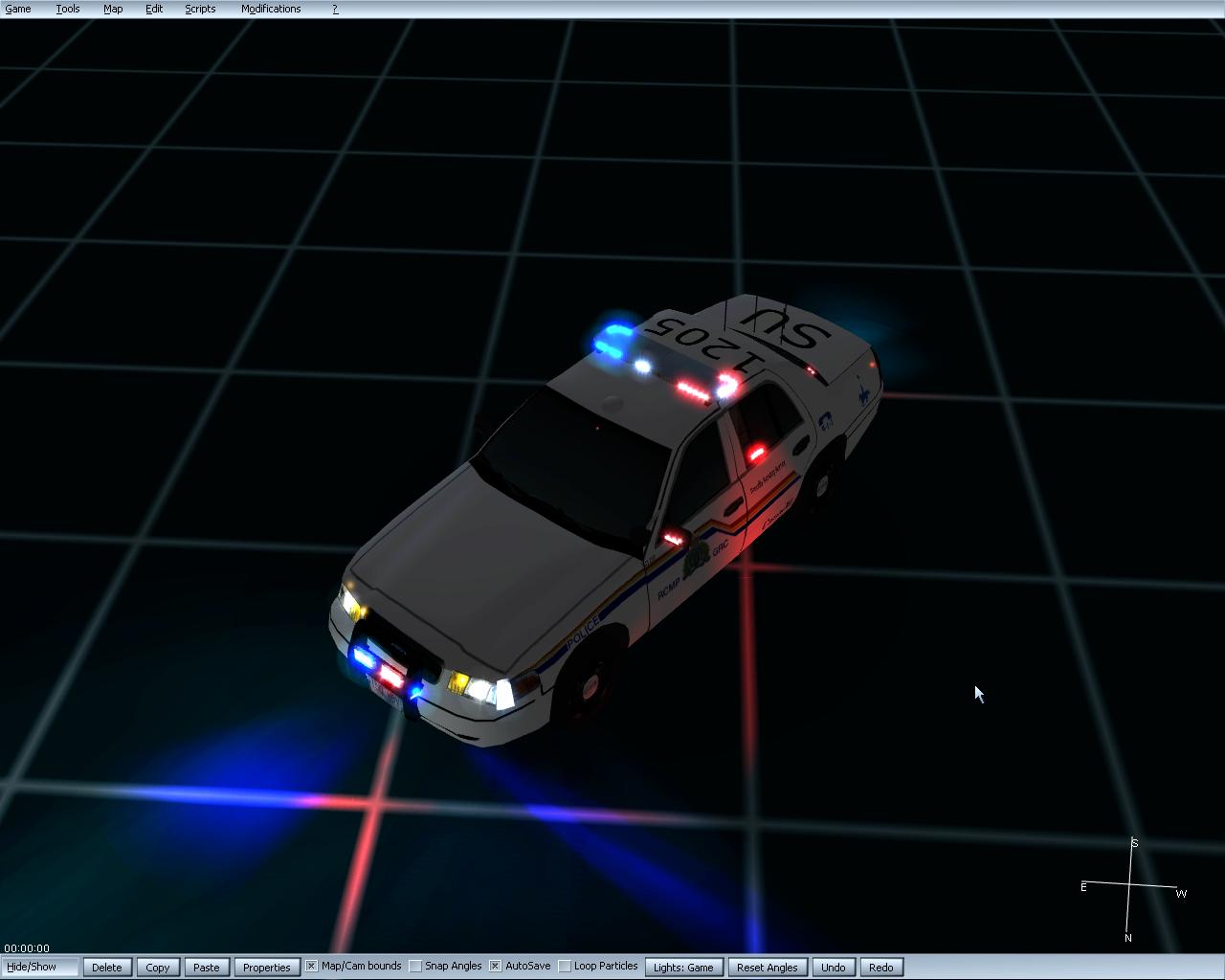Viewport: 1225px width, 980px height.
Task: Click the Undo button
Action: (834, 967)
